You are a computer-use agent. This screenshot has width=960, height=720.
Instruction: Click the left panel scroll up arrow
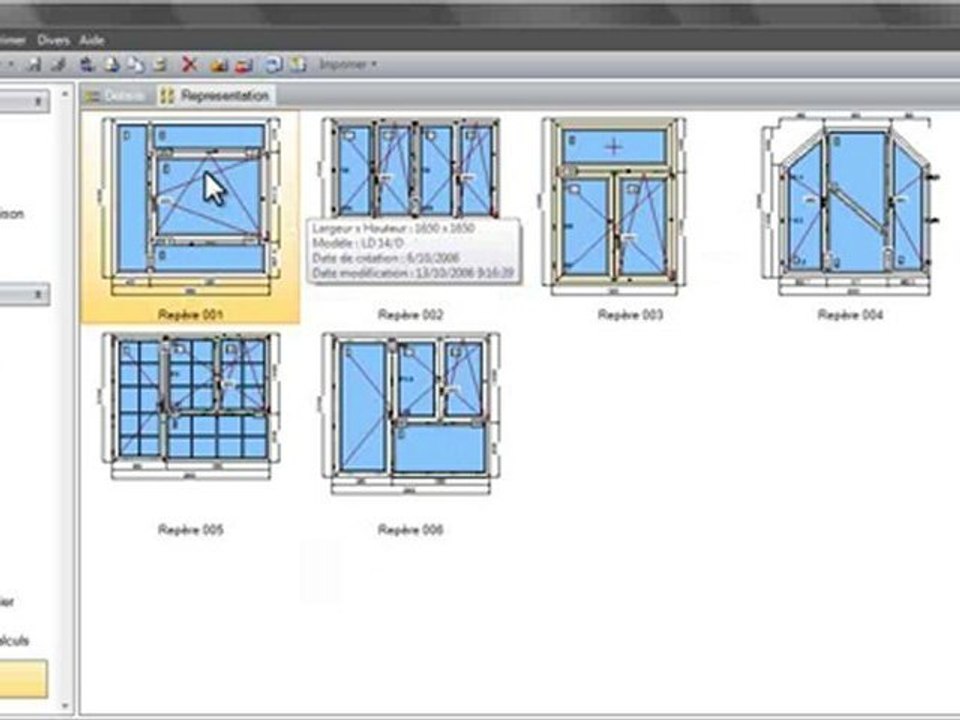[x=66, y=94]
